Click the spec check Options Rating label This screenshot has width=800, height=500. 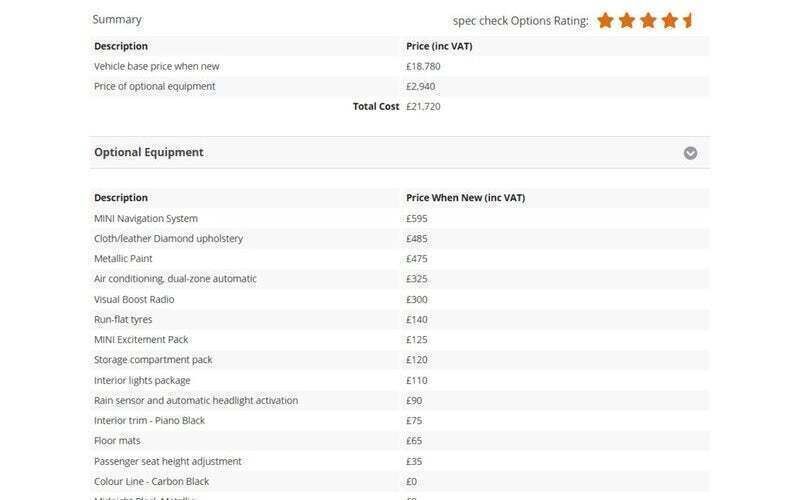[520, 21]
